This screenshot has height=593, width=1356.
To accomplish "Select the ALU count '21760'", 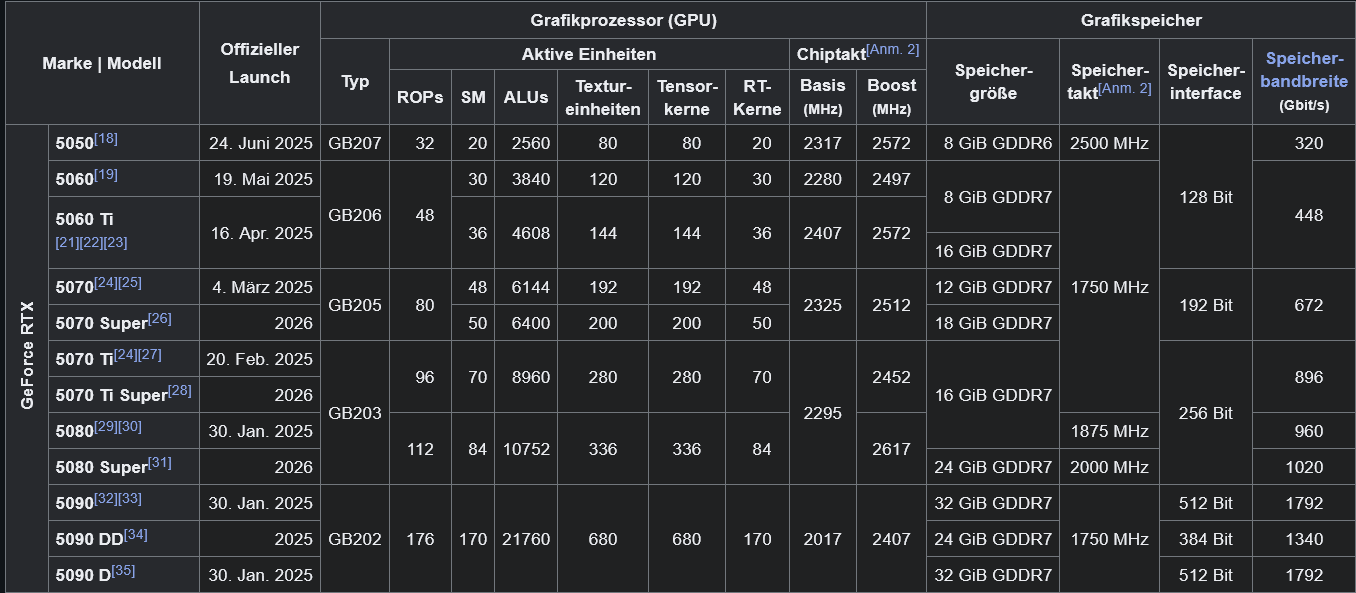I will (526, 539).
